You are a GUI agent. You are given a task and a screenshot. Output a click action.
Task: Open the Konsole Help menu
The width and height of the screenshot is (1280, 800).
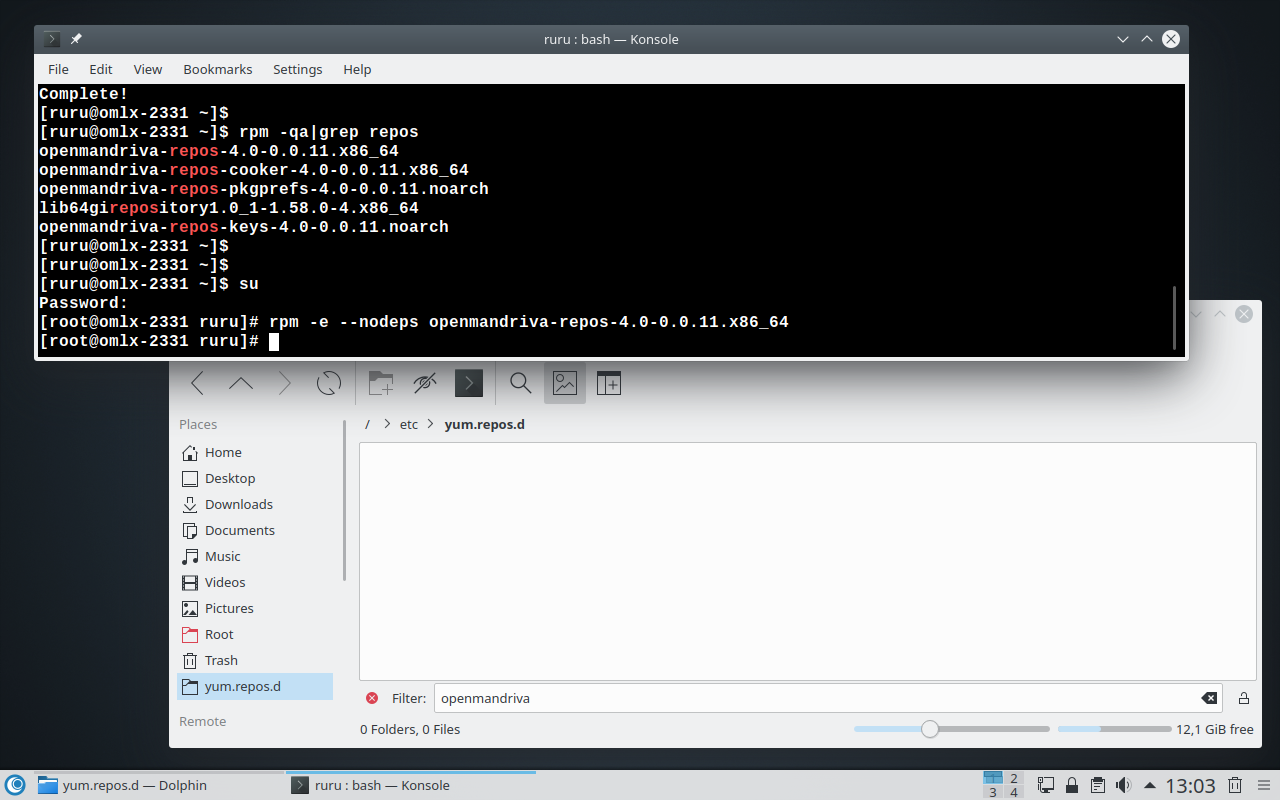357,69
